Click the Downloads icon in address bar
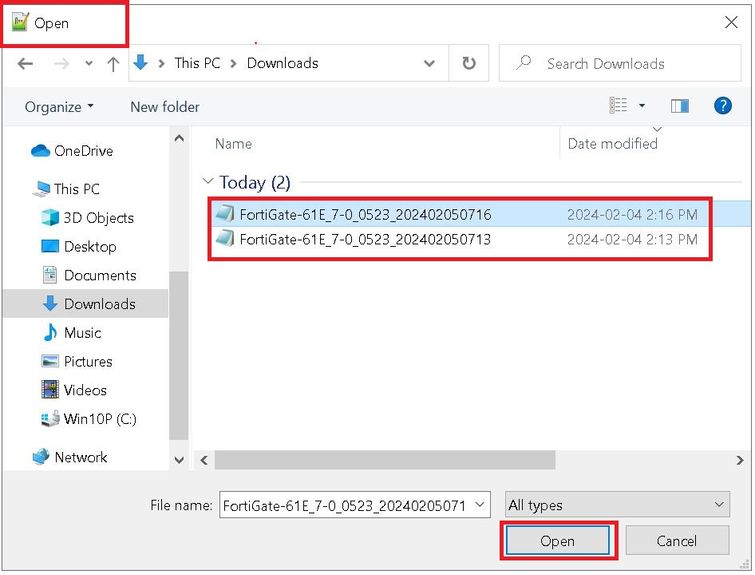This screenshot has width=755, height=575. click(140, 63)
